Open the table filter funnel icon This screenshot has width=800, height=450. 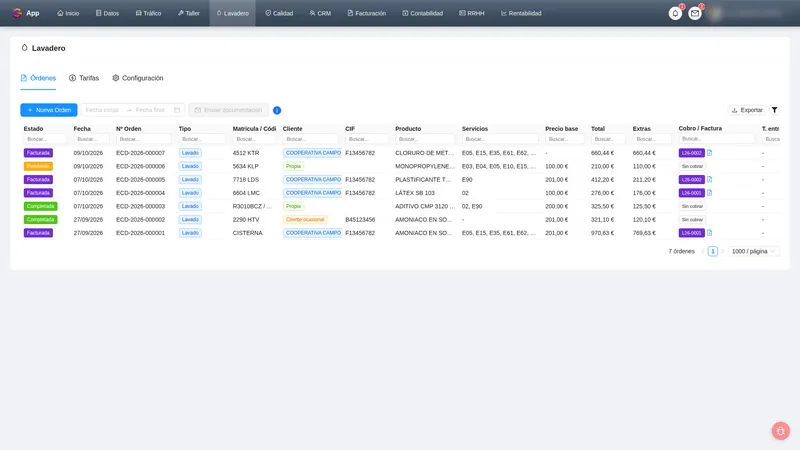(774, 110)
